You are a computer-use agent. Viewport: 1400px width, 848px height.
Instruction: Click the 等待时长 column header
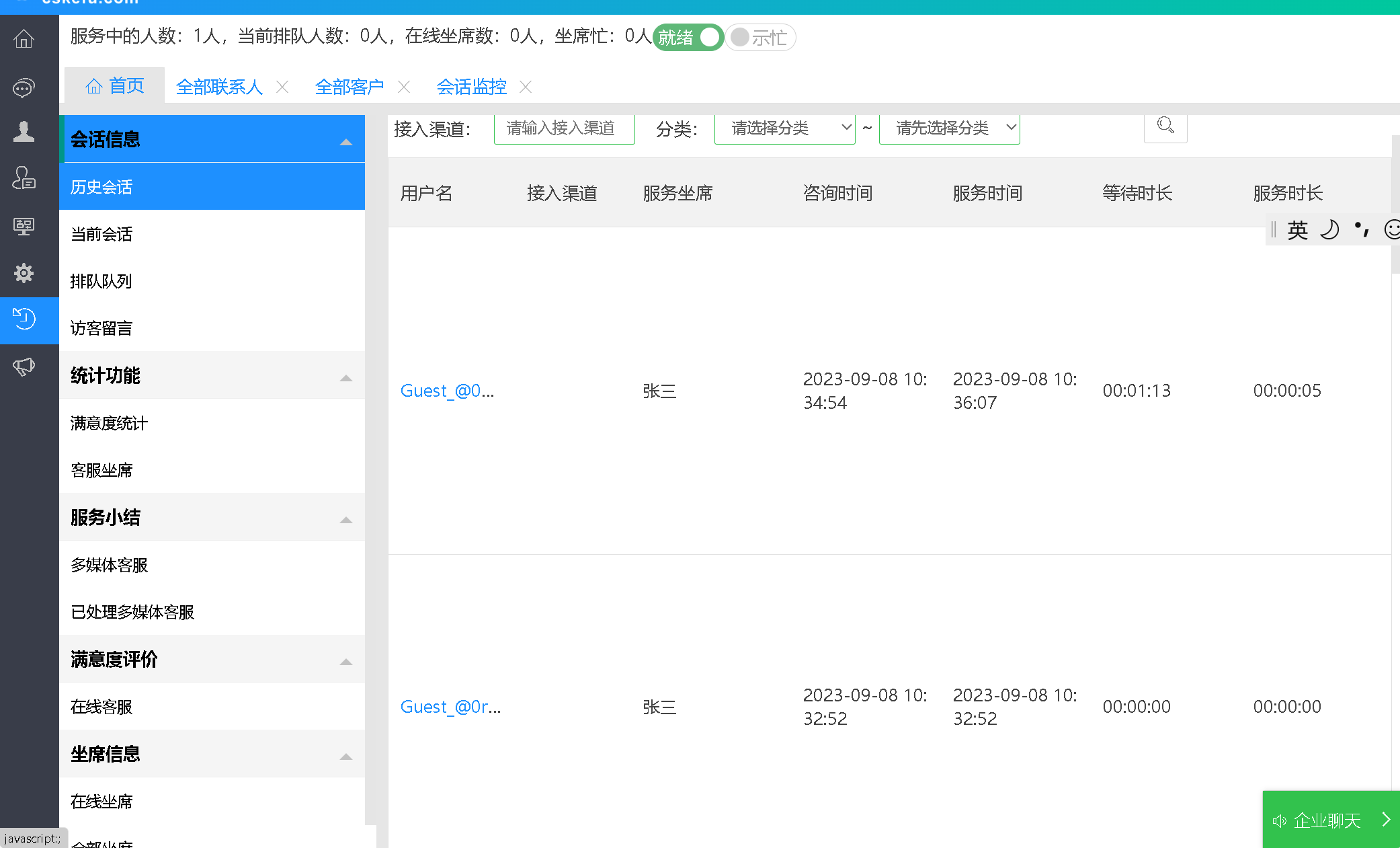click(1137, 193)
